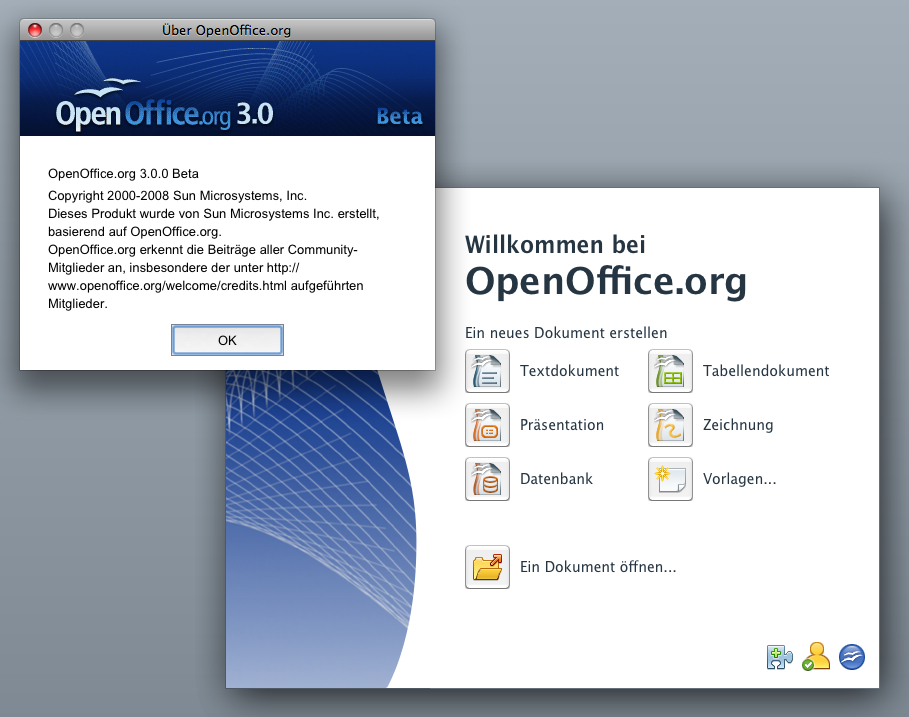Image resolution: width=909 pixels, height=717 pixels.
Task: Click the 'Ein neues Dokument erstellen' heading
Action: (566, 333)
